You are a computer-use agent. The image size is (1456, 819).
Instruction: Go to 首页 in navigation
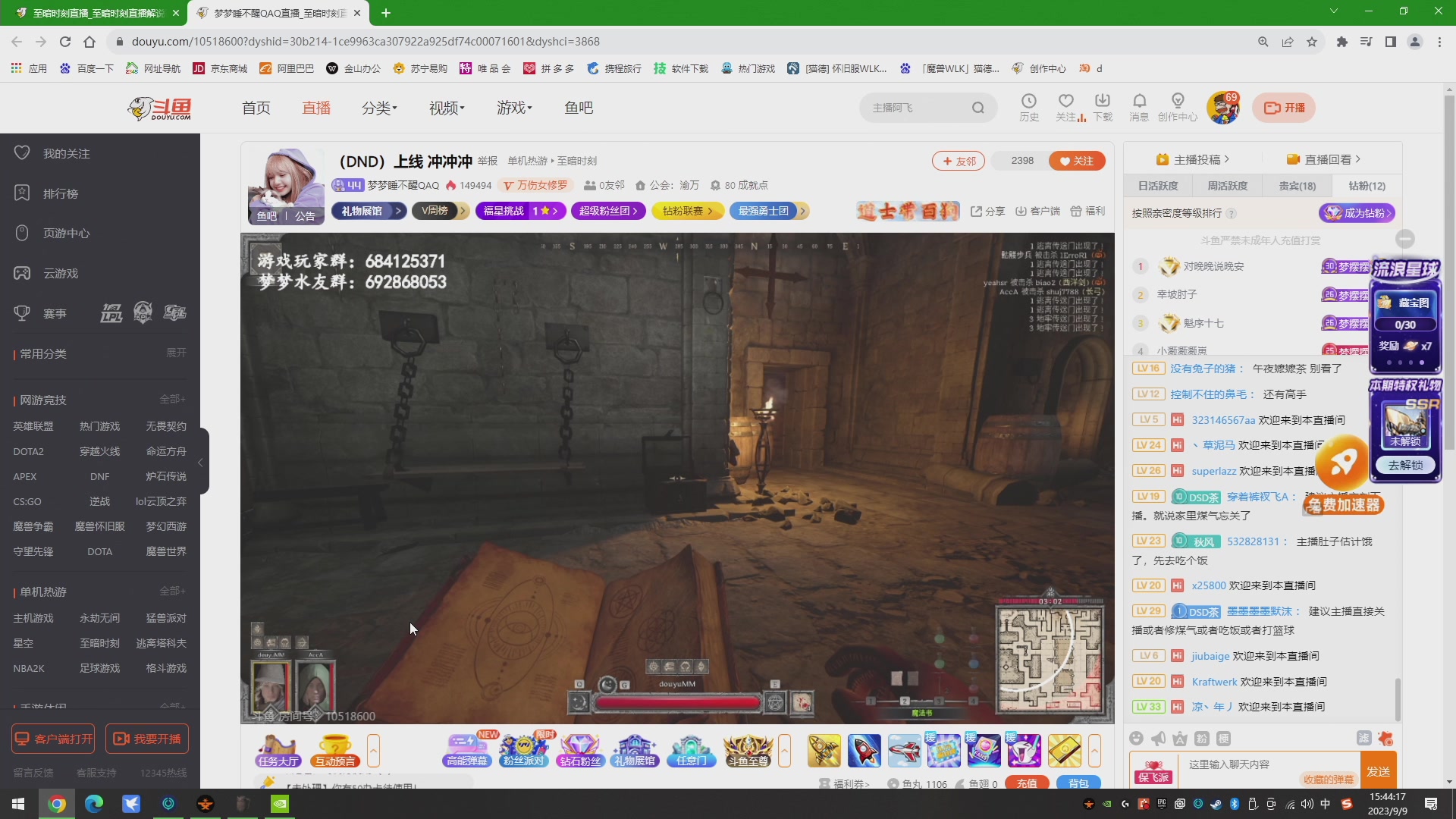tap(256, 108)
